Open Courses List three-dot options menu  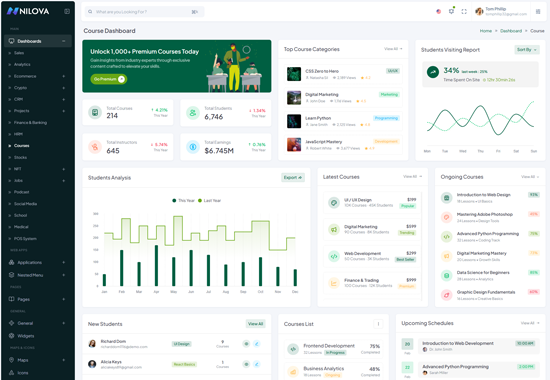pos(378,324)
